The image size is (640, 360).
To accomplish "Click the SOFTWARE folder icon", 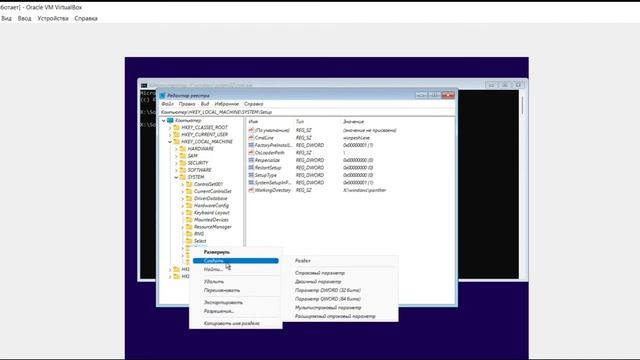I will [x=183, y=170].
